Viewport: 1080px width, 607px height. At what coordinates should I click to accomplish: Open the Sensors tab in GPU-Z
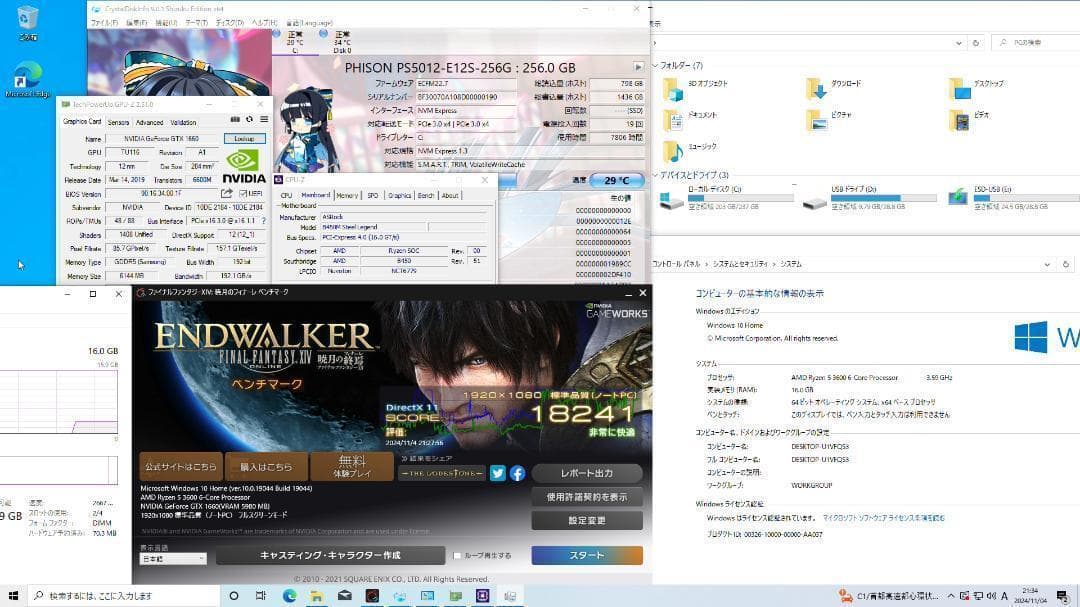118,122
